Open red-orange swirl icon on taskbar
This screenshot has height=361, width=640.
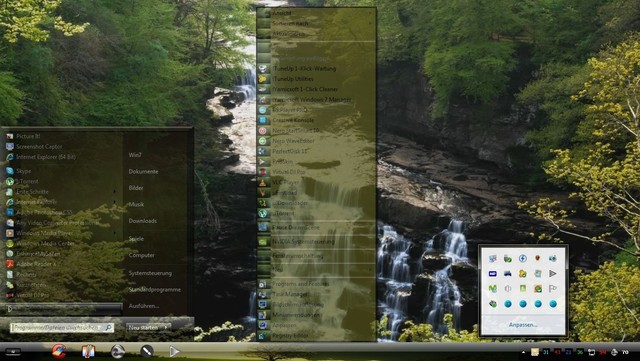tap(59, 351)
